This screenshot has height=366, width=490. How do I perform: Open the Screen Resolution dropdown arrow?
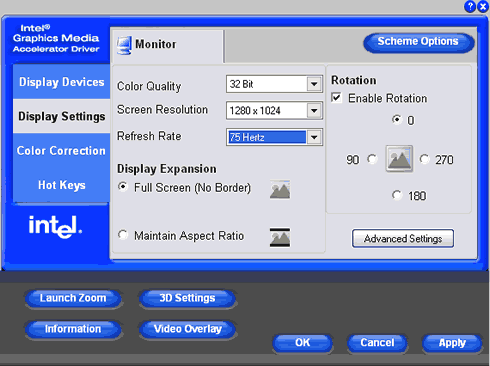(314, 110)
